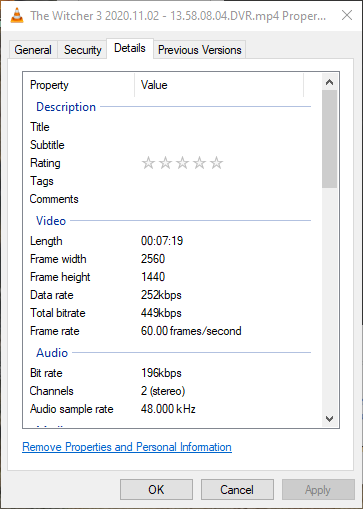The height and width of the screenshot is (509, 363).
Task: Click the Frame height value 1440
Action: pyautogui.click(x=153, y=277)
